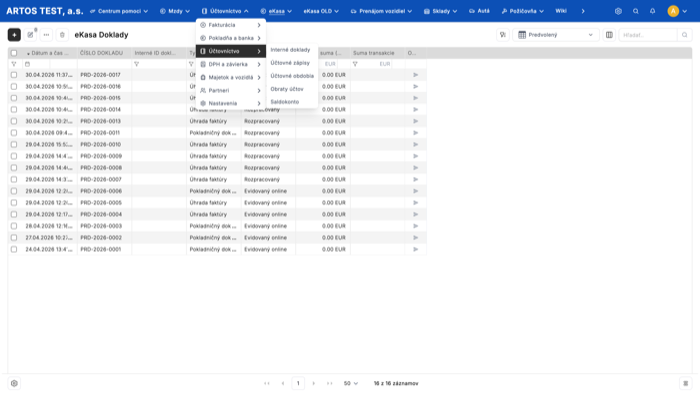Collapse the open Účtovníctvo navbar menu
This screenshot has height=393, width=700.
225,11
